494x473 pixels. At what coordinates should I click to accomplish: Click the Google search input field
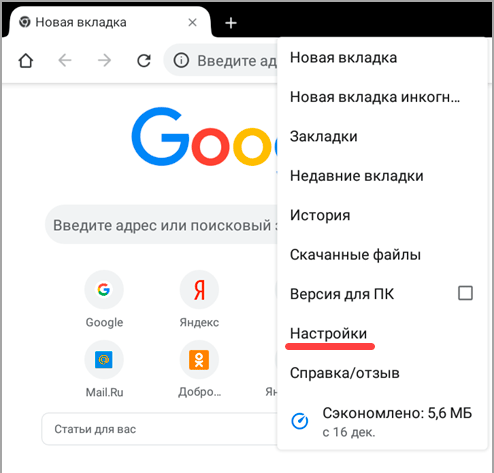click(162, 225)
